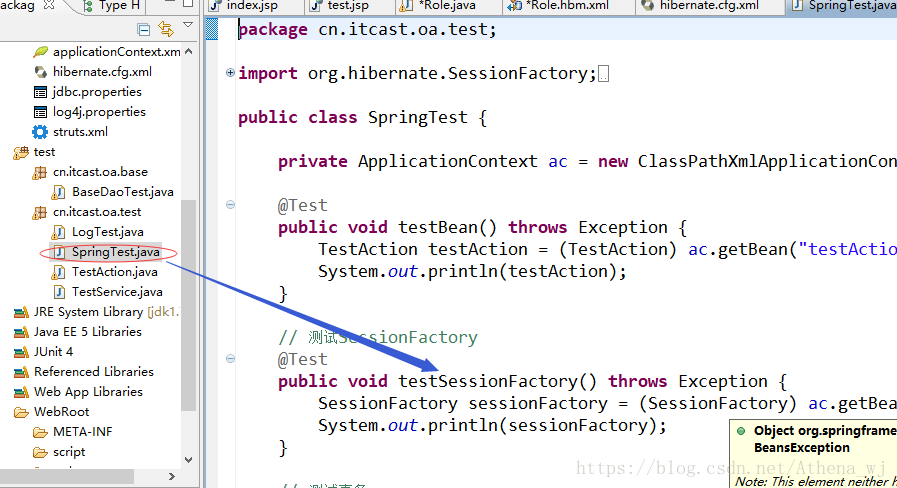Expand the folded import statements
The width and height of the screenshot is (897, 488).
230,73
